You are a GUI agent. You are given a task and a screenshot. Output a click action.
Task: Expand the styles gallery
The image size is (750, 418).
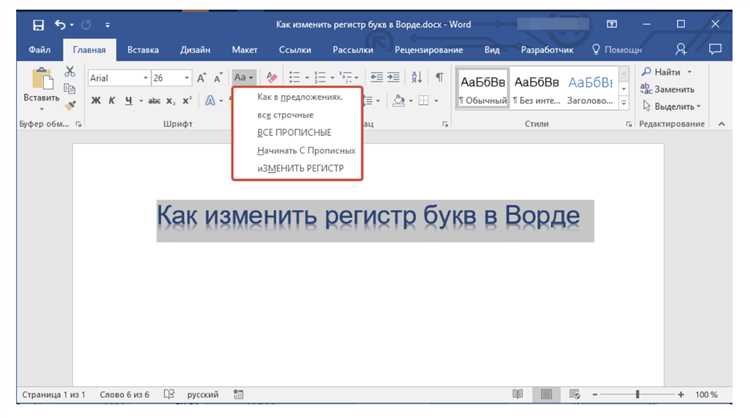[x=624, y=103]
